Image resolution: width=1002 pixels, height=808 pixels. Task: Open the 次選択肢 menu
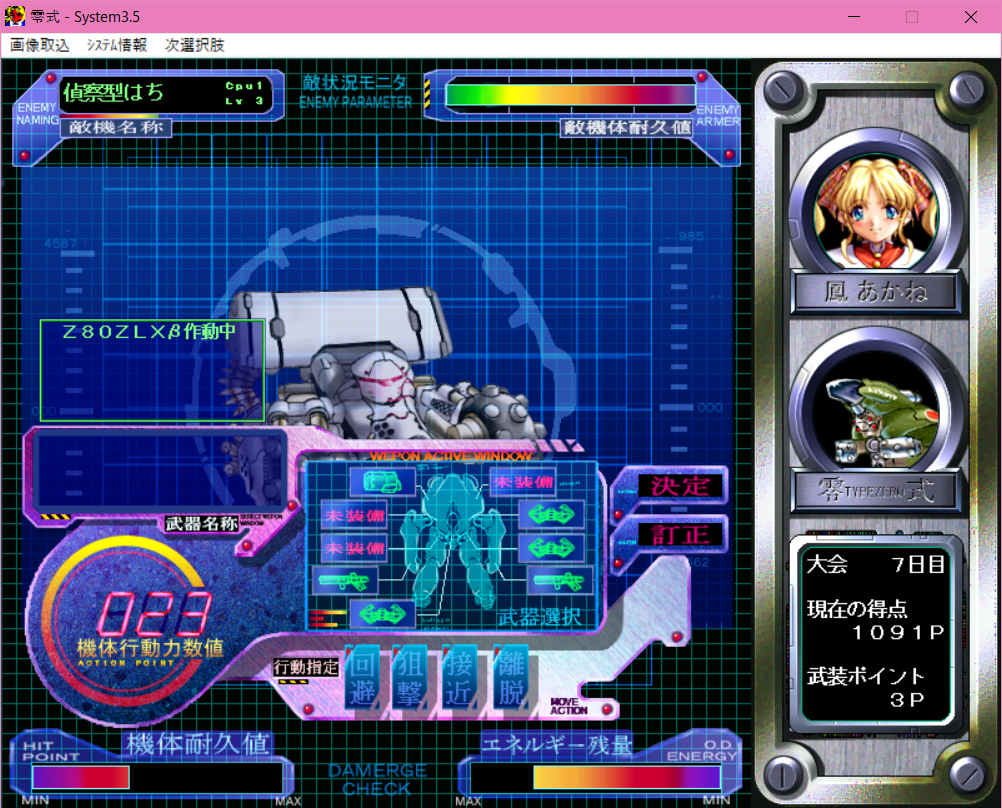pyautogui.click(x=195, y=45)
